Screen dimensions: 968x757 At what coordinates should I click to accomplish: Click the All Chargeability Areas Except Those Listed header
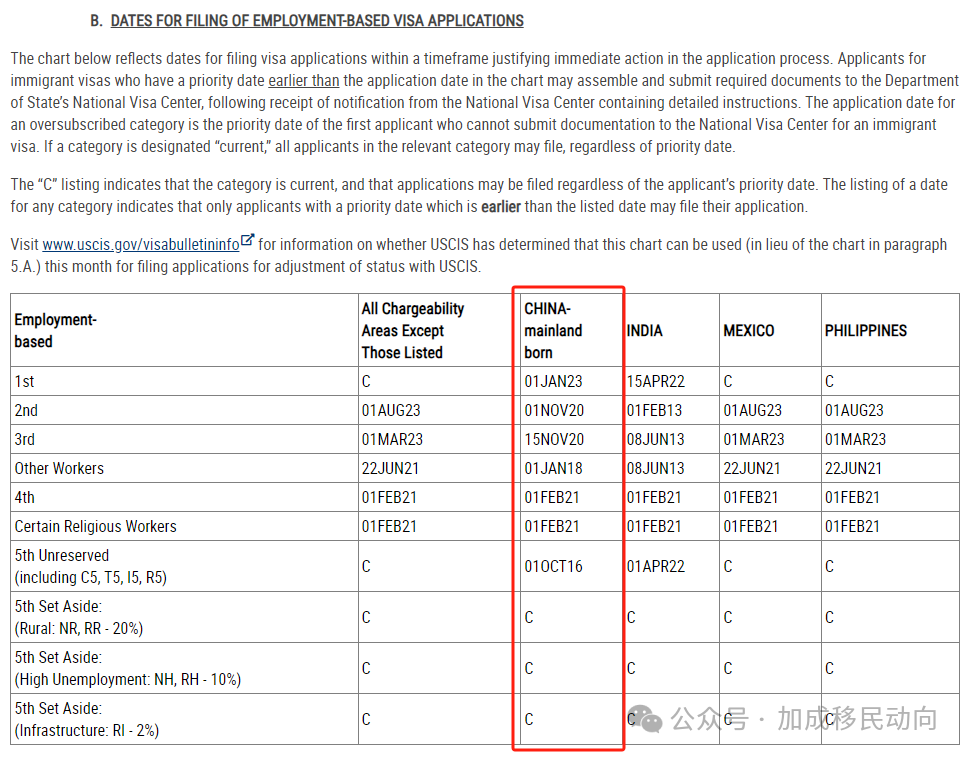(412, 330)
